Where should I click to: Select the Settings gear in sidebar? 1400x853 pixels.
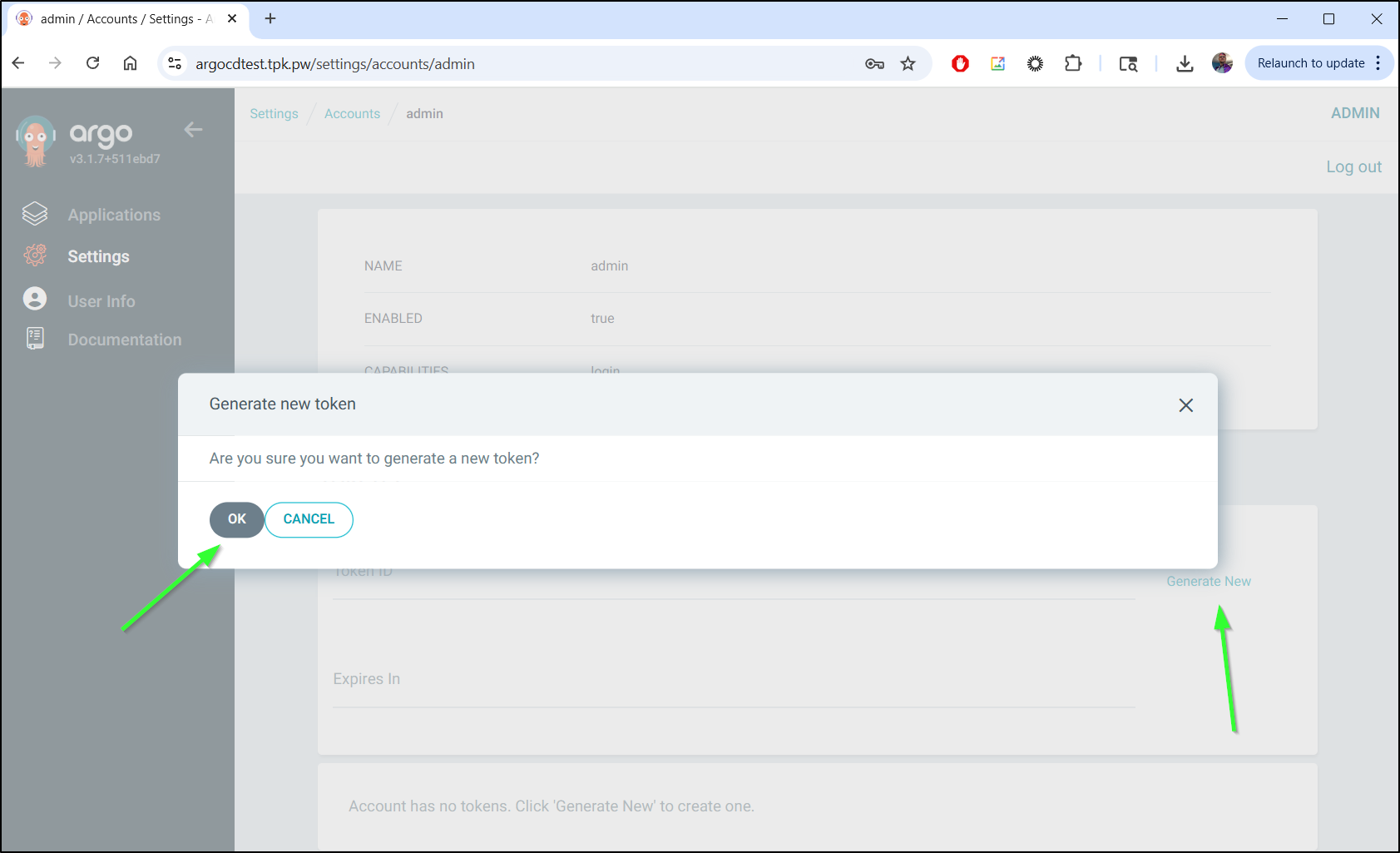click(x=35, y=255)
